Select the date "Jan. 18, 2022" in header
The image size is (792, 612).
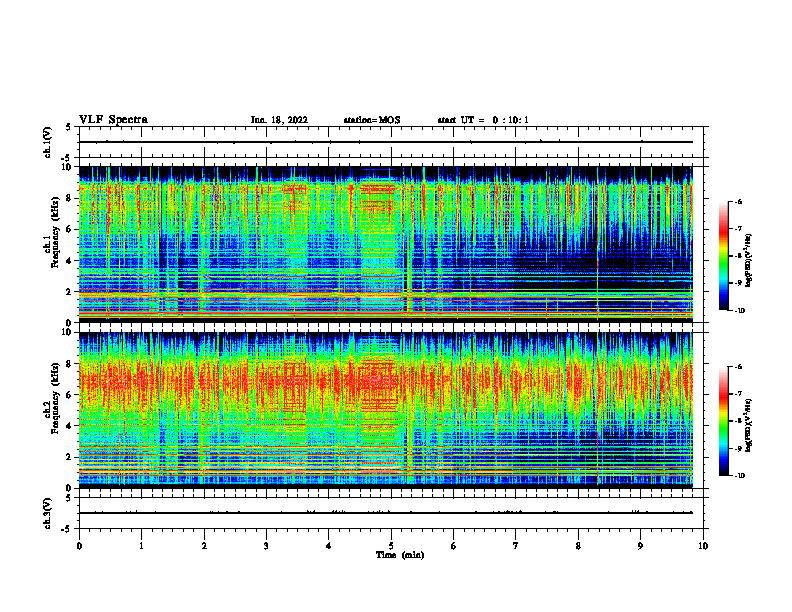click(x=279, y=120)
